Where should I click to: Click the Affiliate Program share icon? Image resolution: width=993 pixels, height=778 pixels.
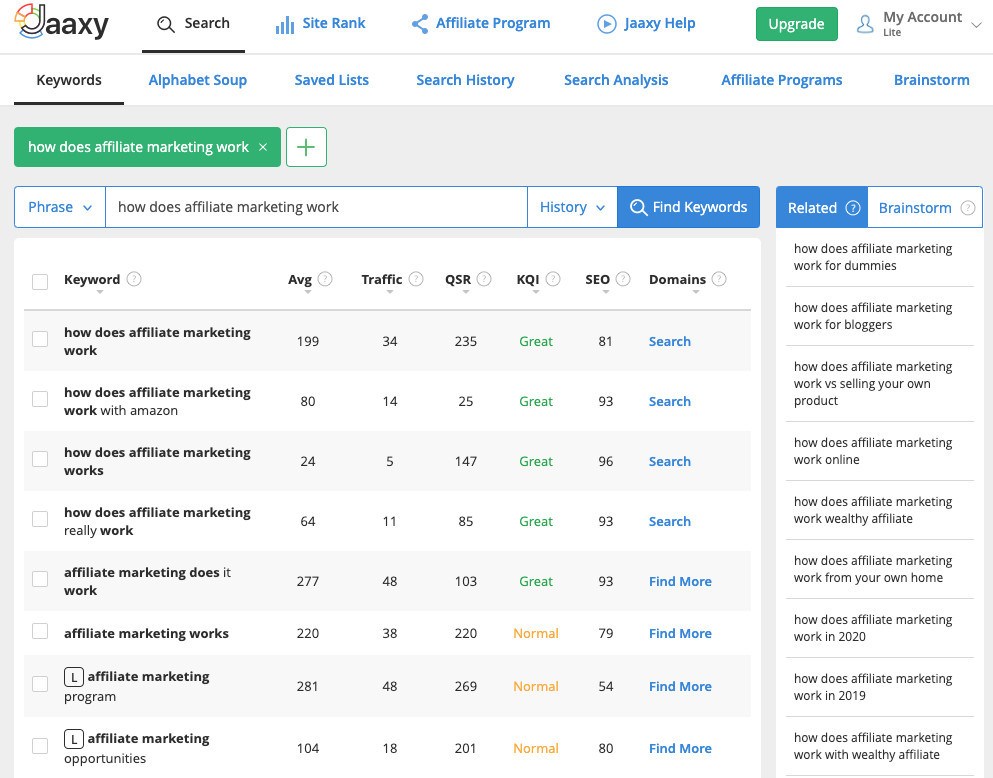pos(420,24)
